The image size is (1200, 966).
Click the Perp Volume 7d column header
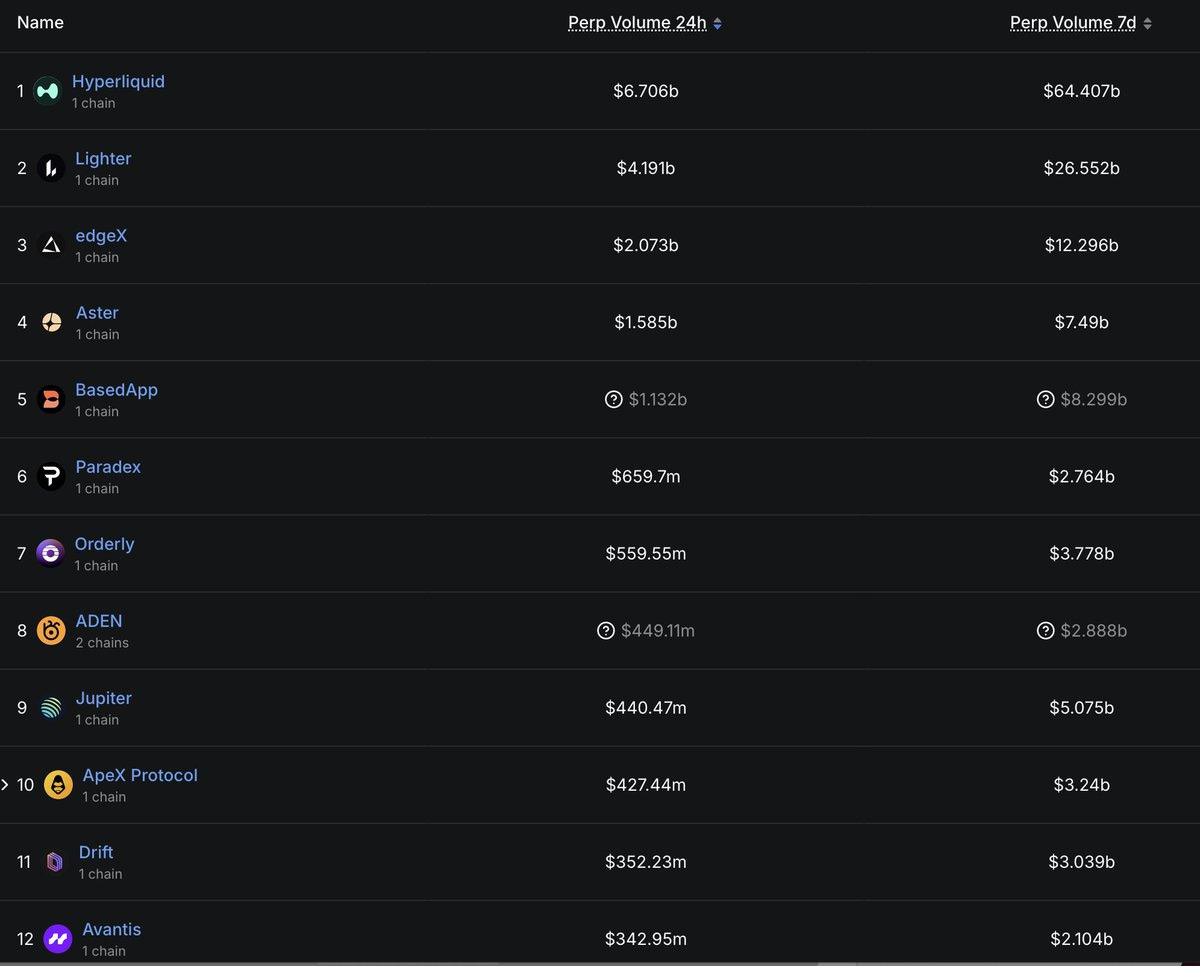point(1073,23)
